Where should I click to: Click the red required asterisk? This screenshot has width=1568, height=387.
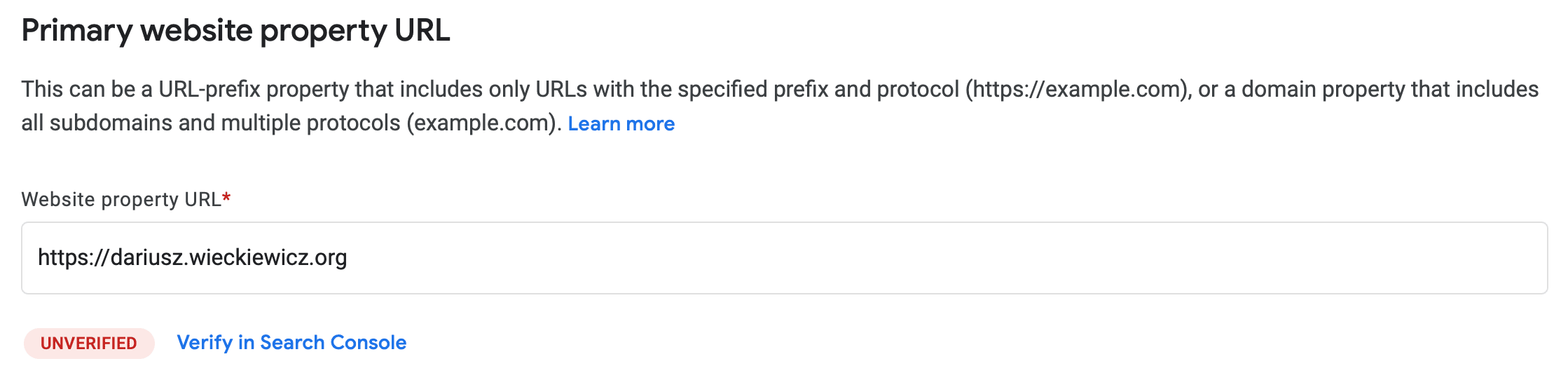point(226,199)
